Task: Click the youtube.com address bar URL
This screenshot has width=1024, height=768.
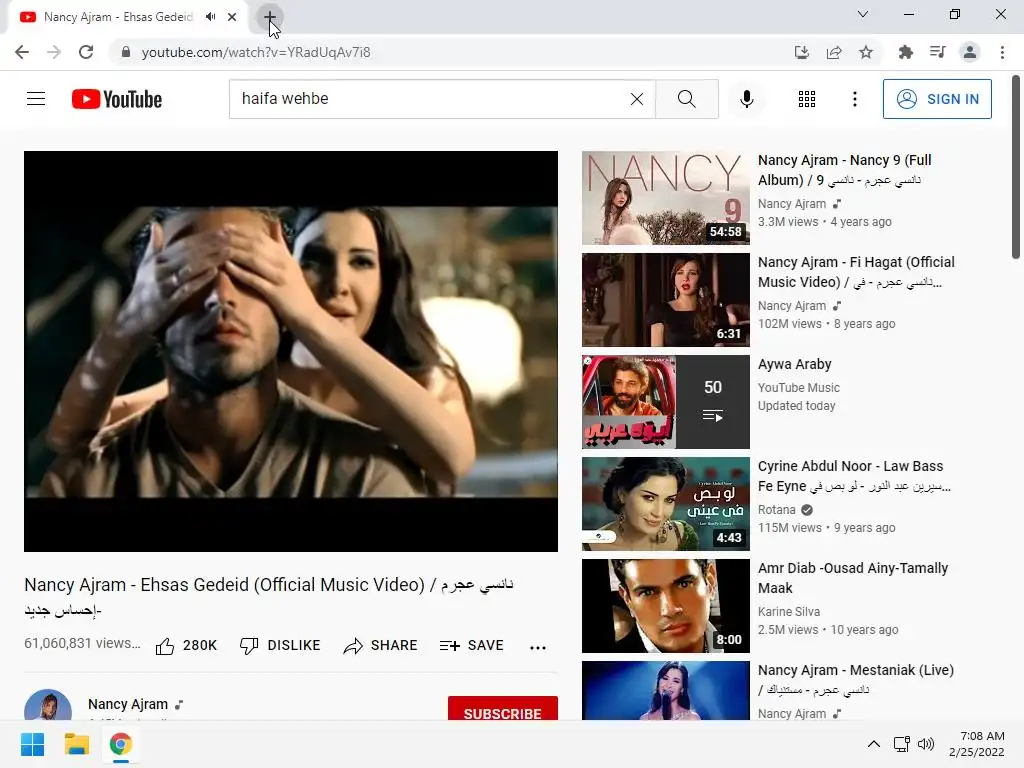Action: 256,52
